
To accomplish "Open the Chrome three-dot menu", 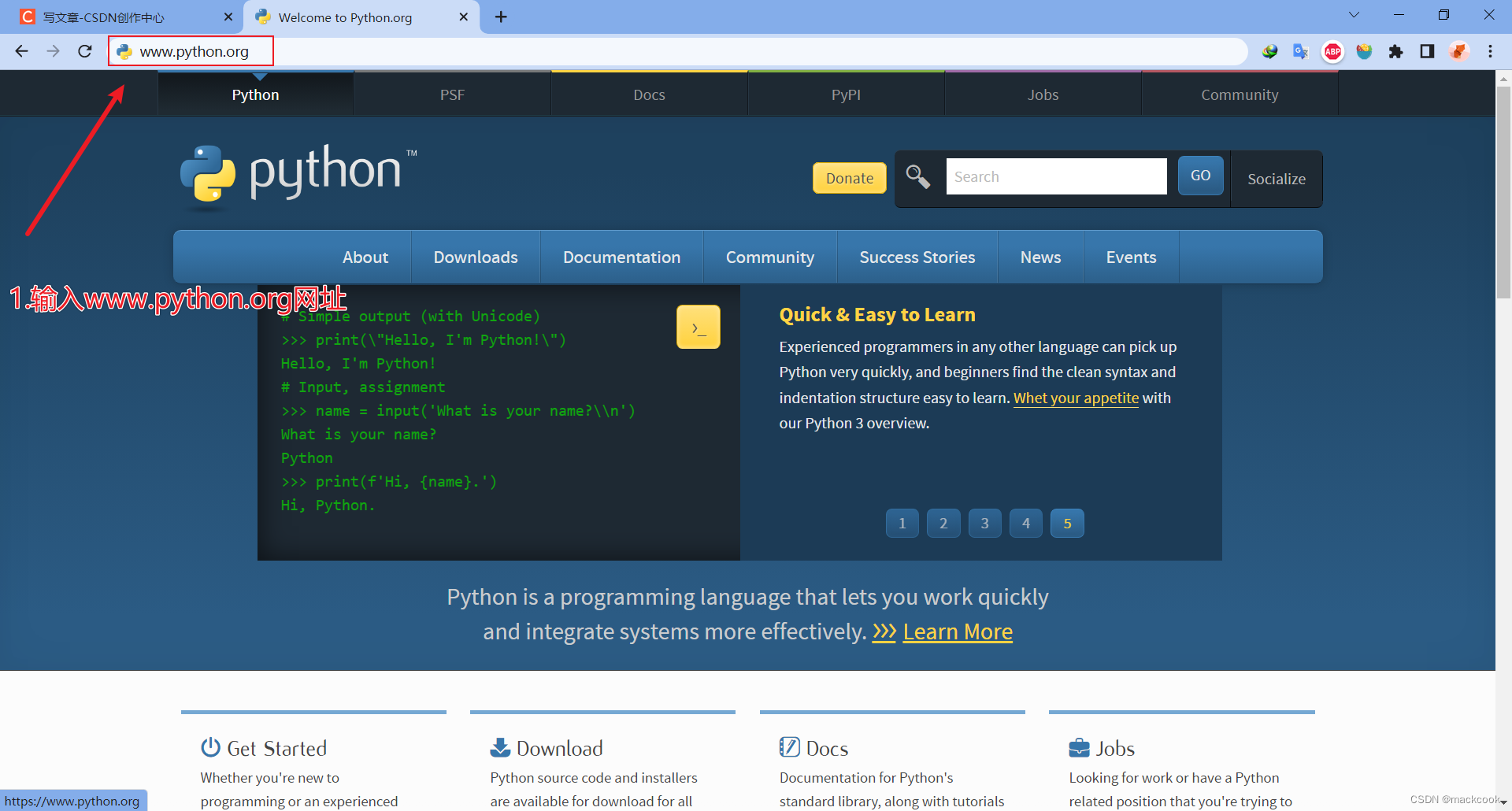I will click(1490, 51).
